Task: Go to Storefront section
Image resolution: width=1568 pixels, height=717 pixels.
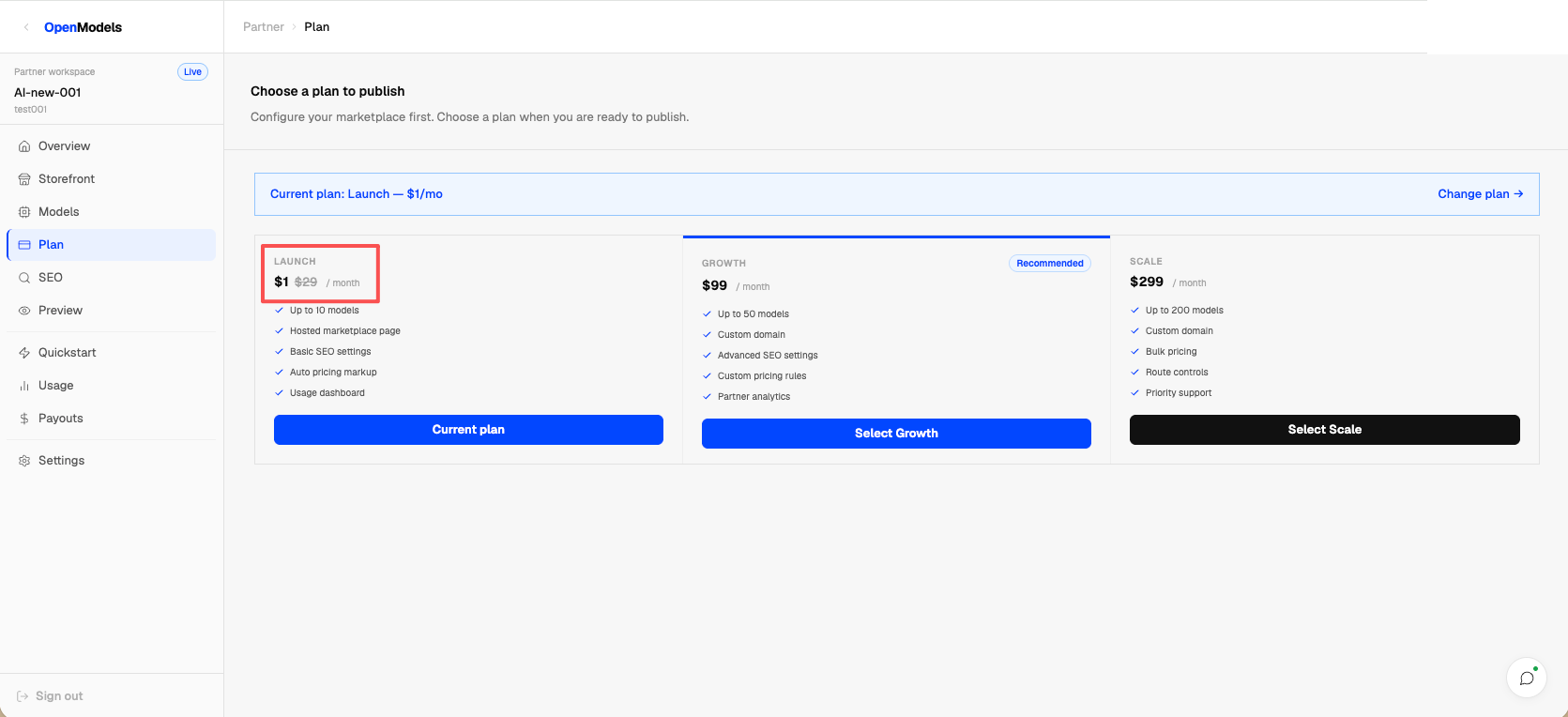Action: 112,179
